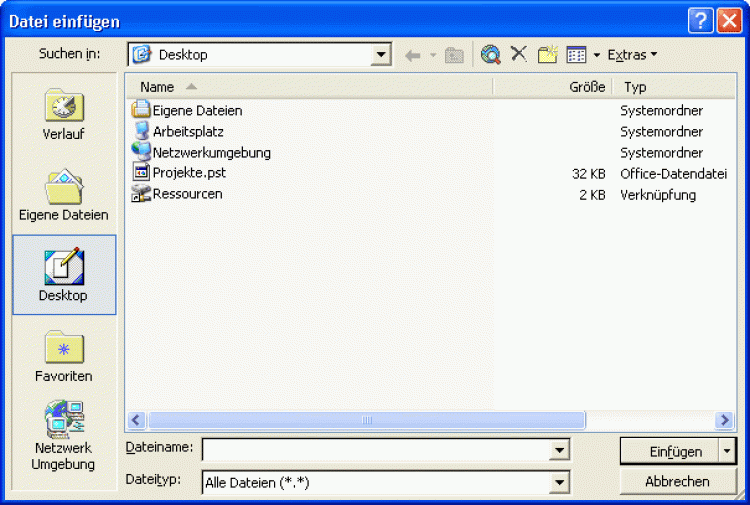Expand the Suchen in Desktop dropdown
750x505 pixels.
point(381,55)
